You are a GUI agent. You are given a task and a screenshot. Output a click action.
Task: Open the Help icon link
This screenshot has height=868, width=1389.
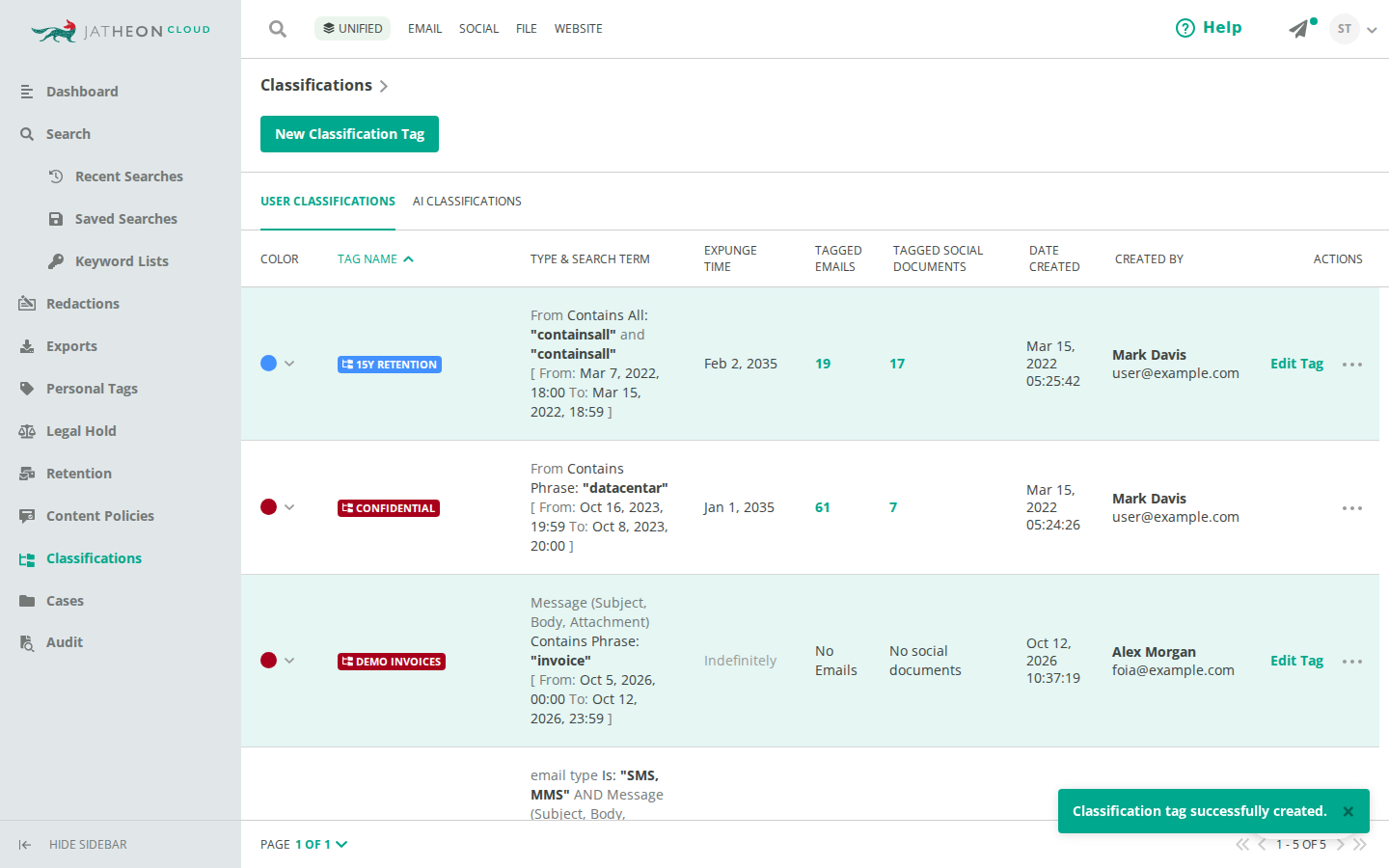click(x=1185, y=28)
